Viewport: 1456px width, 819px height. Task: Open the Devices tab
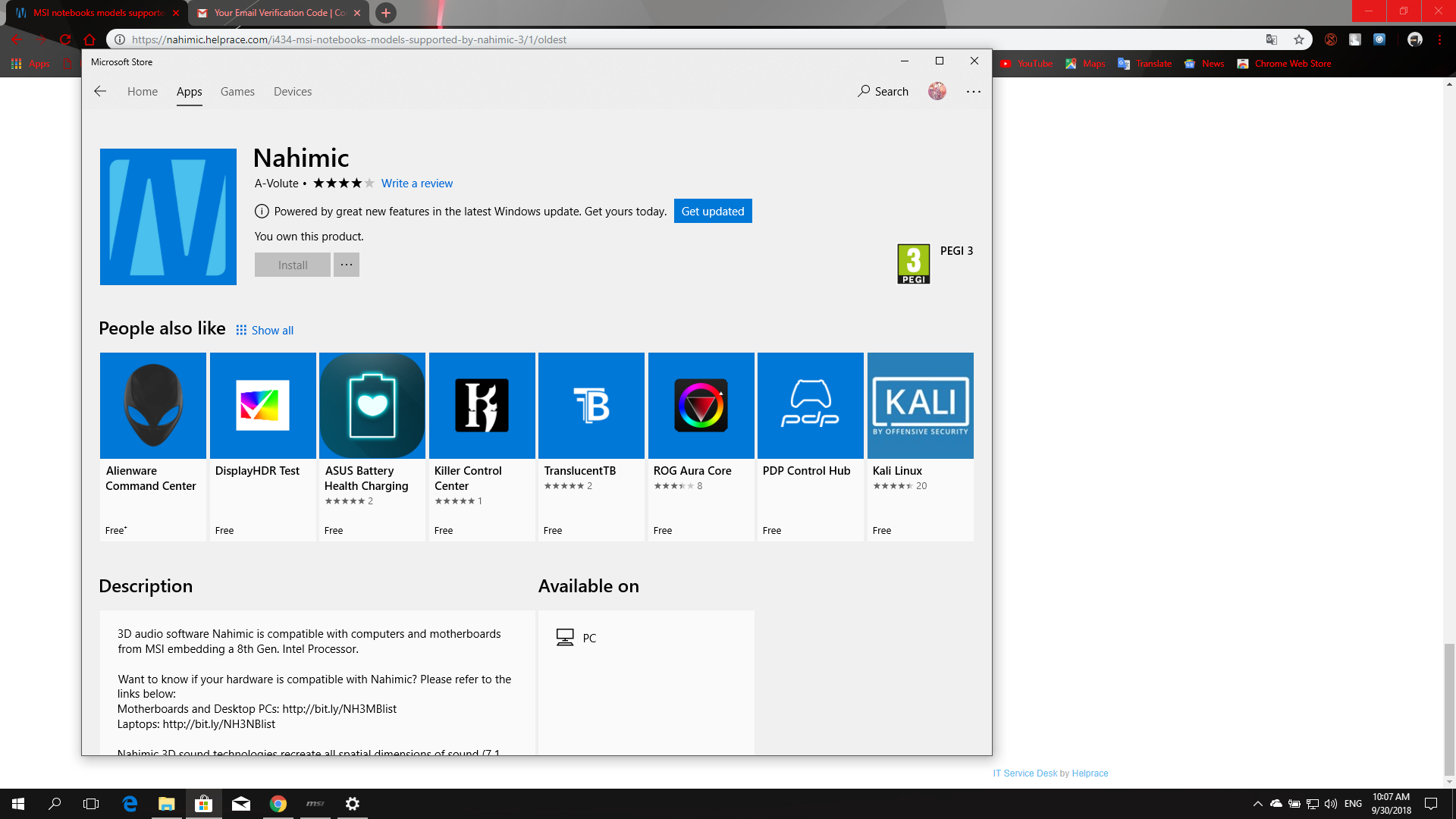[293, 91]
